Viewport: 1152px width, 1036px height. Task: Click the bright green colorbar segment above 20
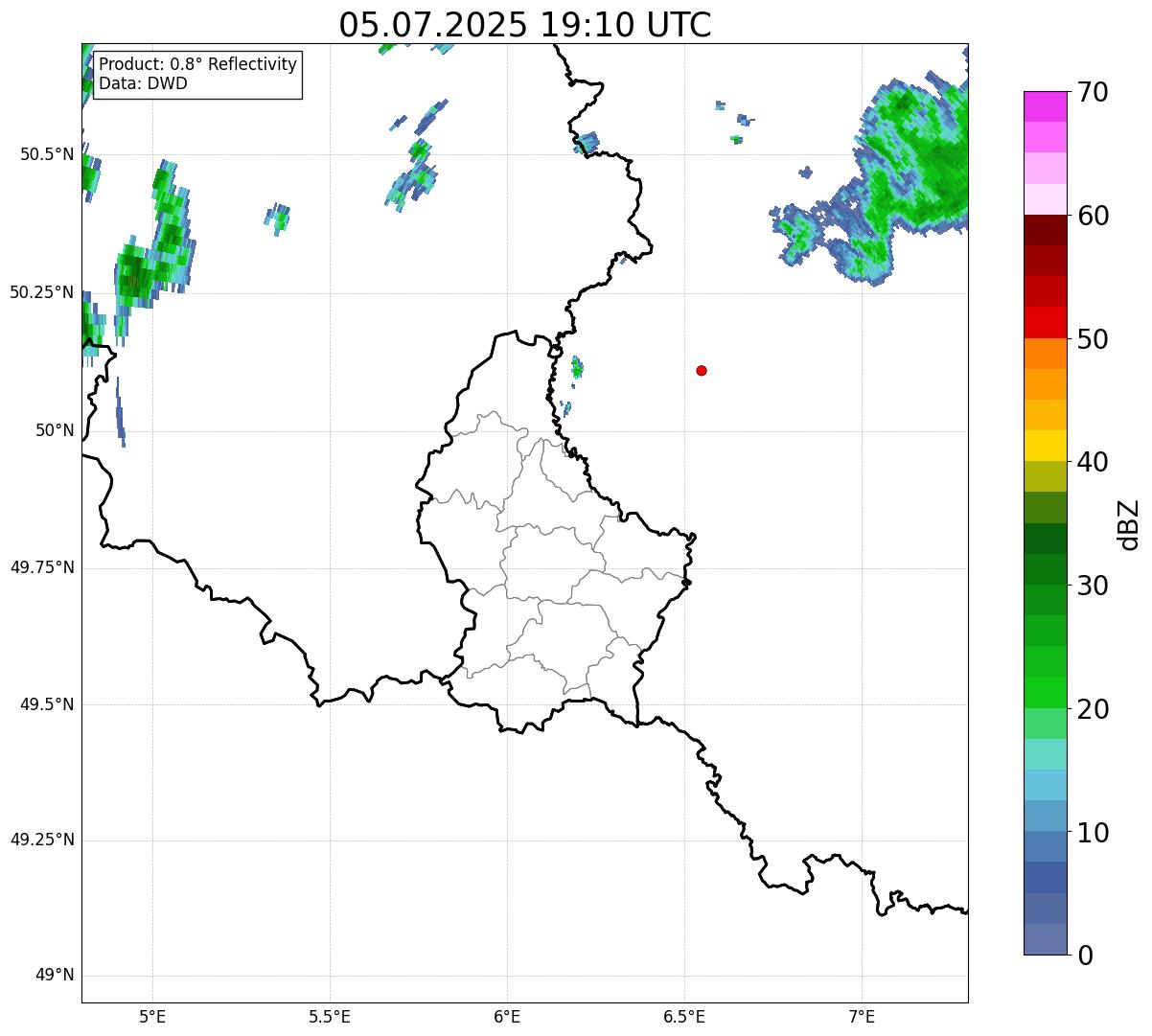pyautogui.click(x=1046, y=693)
